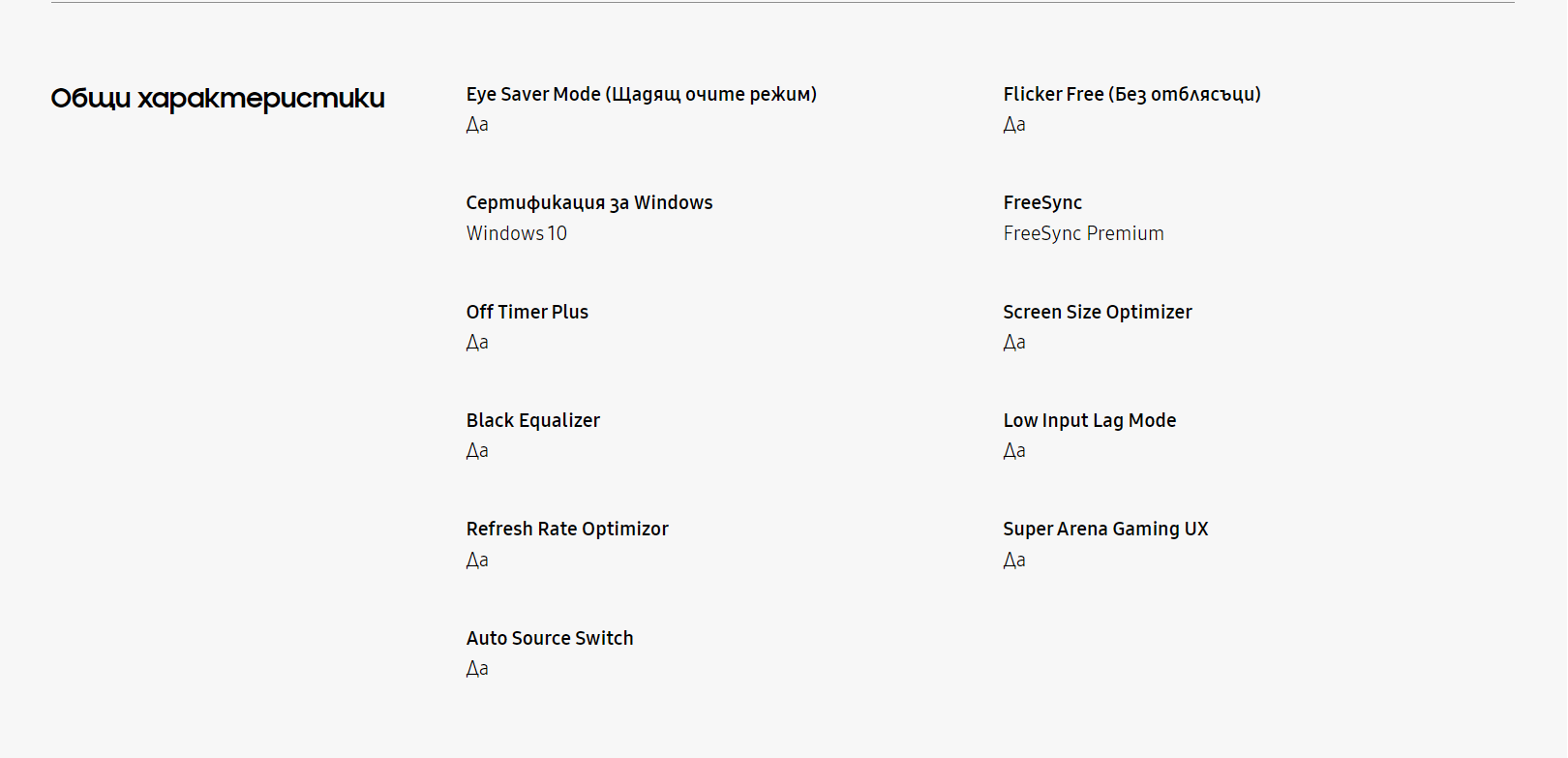Image resolution: width=1568 pixels, height=758 pixels.
Task: Click Да value under Flicker Free
Action: pos(1014,125)
